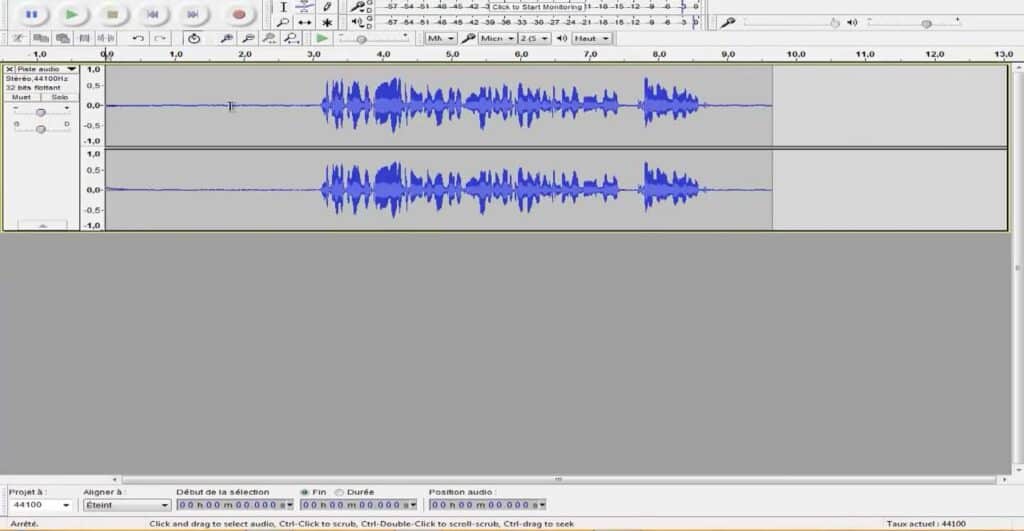
Task: Click the Fit Selection zoom icon
Action: coord(269,39)
